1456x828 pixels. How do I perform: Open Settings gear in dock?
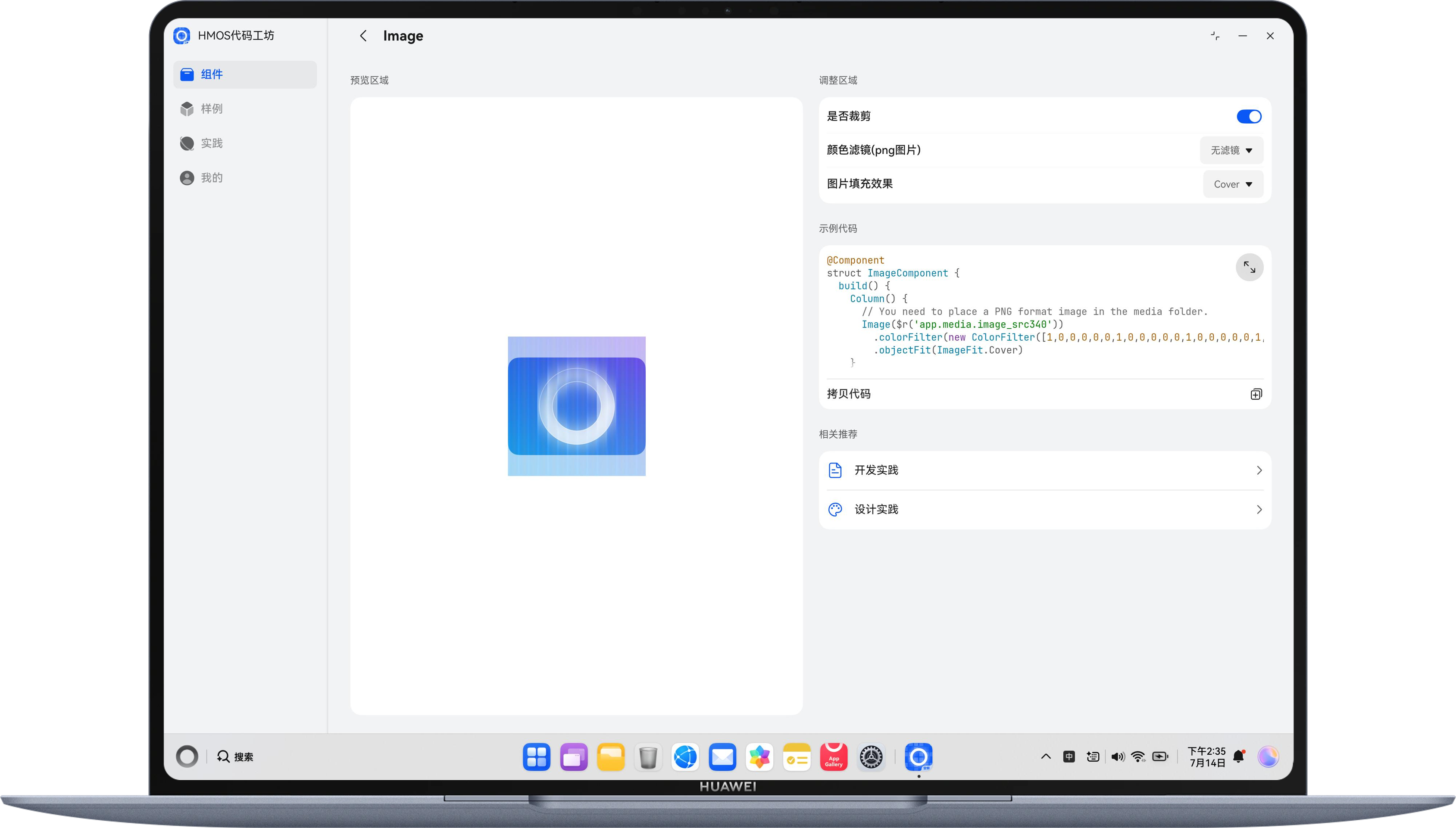click(871, 757)
